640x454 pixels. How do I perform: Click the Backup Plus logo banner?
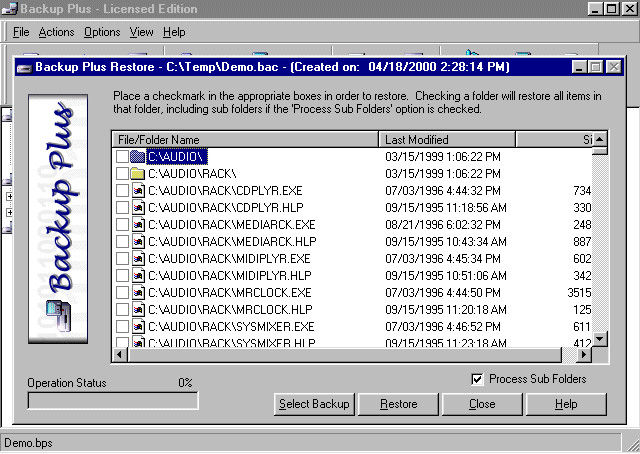tap(58, 219)
